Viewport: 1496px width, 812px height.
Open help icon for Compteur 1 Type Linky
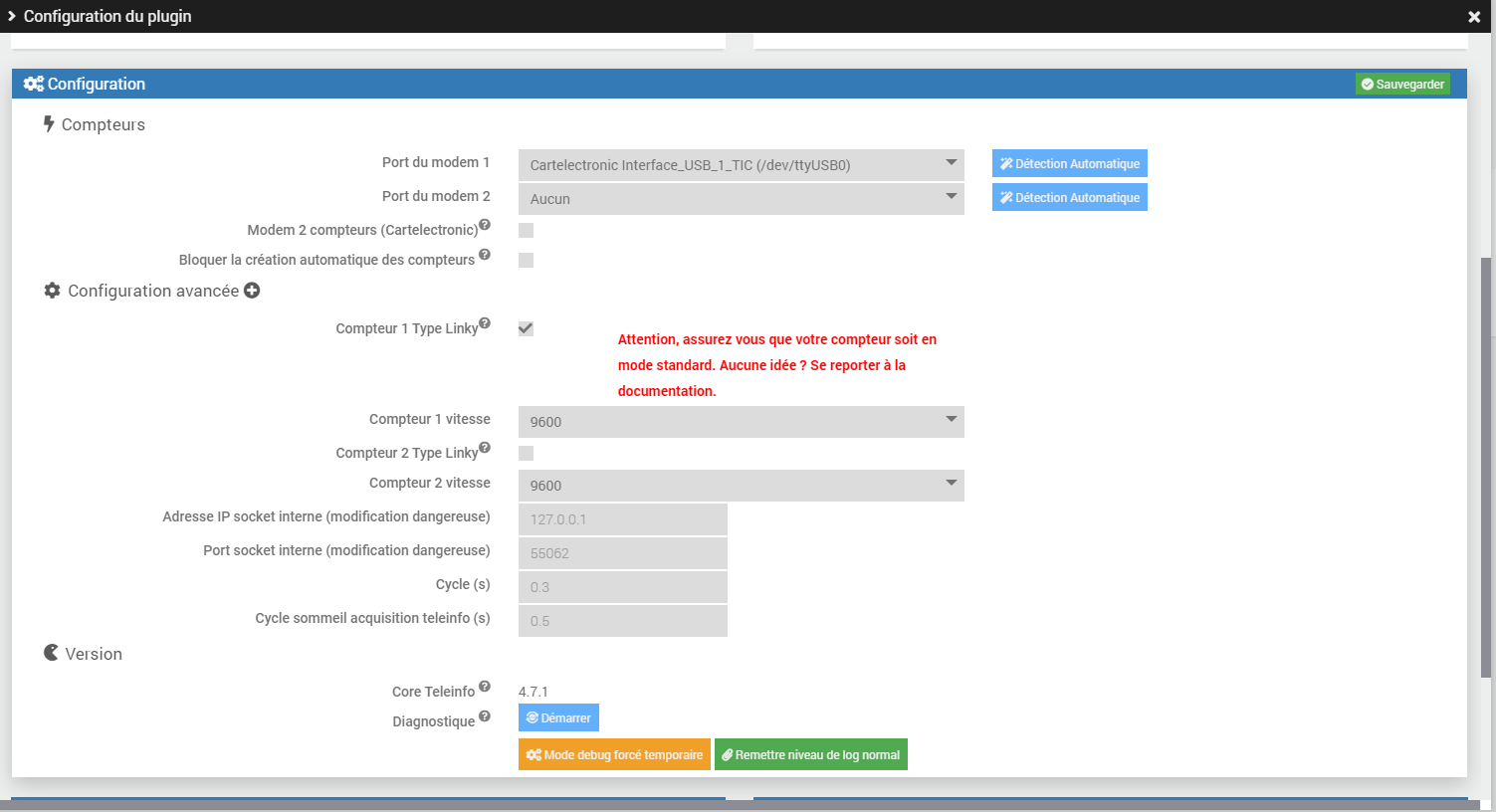click(484, 321)
